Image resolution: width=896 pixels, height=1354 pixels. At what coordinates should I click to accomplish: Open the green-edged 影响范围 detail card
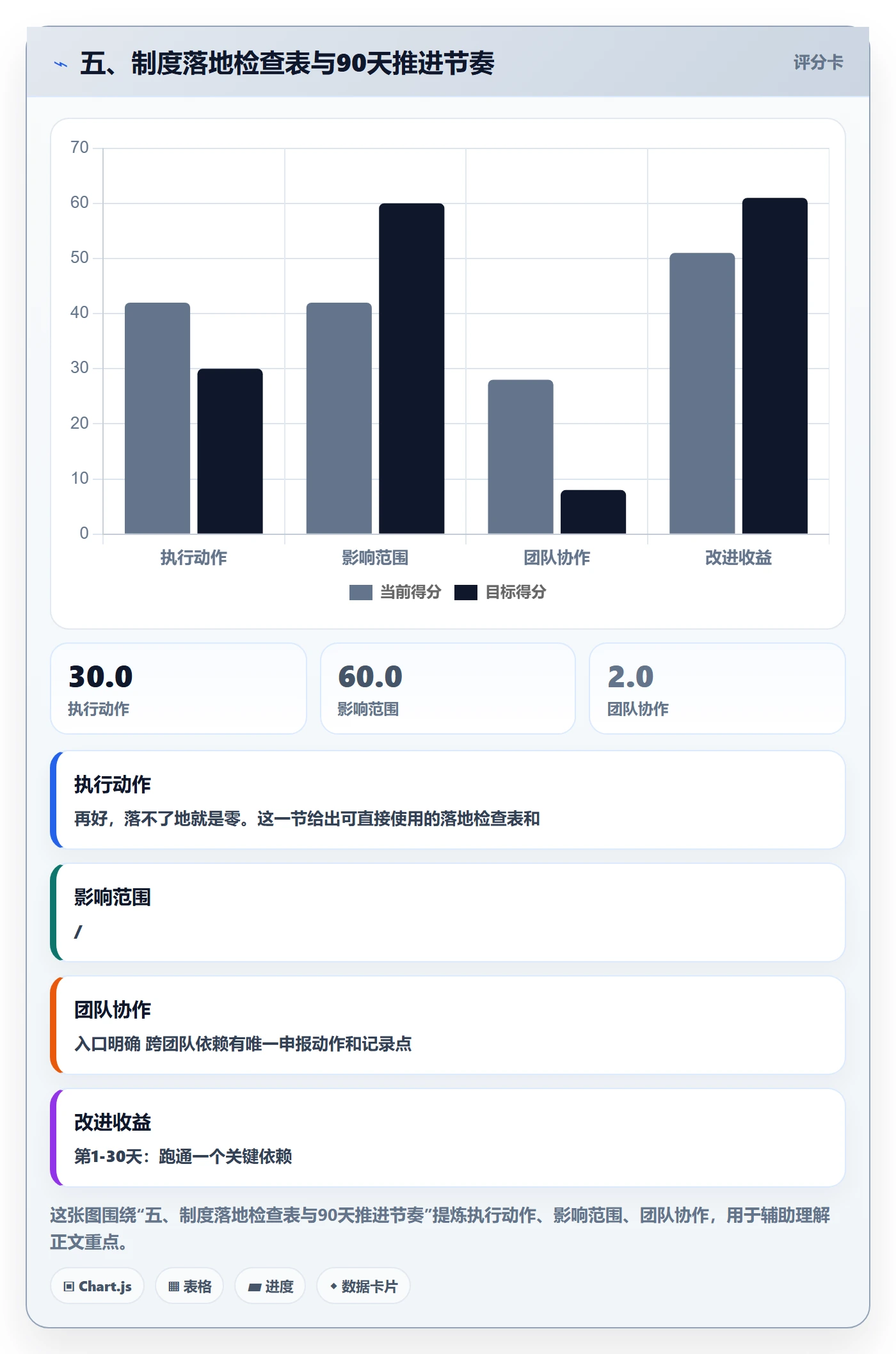click(x=448, y=912)
